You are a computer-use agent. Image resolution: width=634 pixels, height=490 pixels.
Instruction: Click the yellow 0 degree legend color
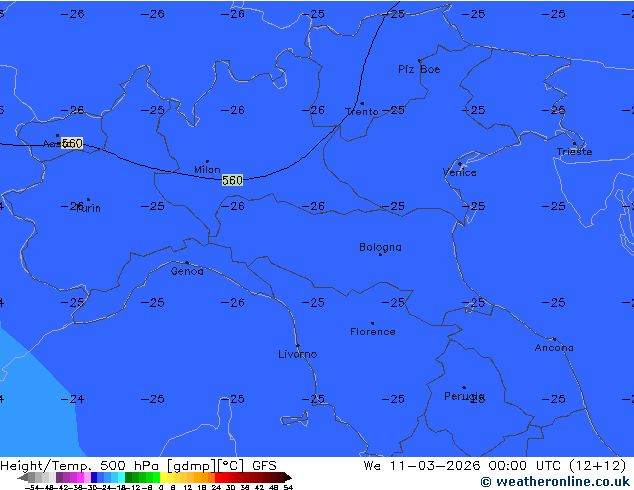(163, 477)
